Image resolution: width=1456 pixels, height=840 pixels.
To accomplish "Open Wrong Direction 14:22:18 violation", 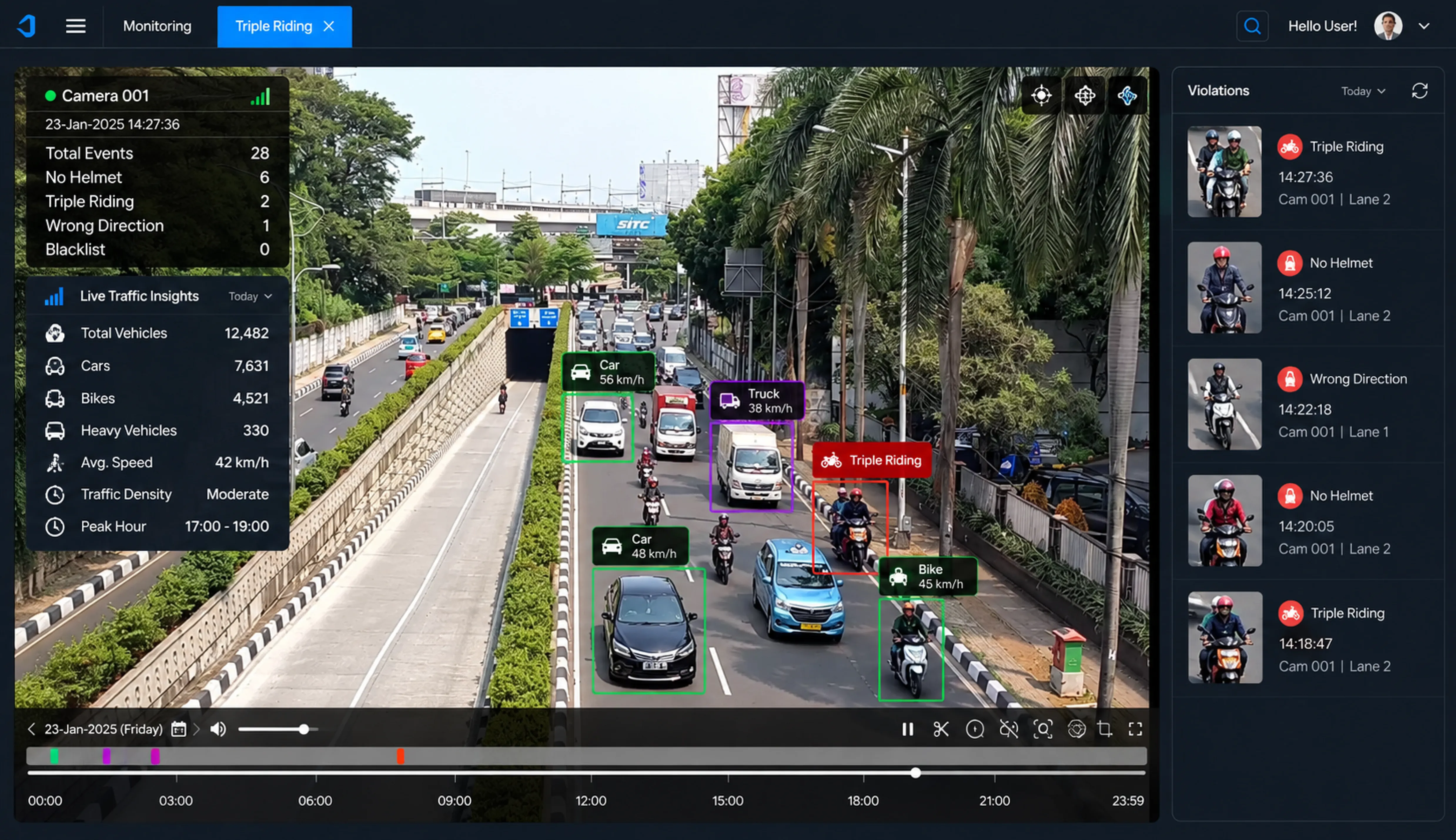I will [x=1308, y=404].
